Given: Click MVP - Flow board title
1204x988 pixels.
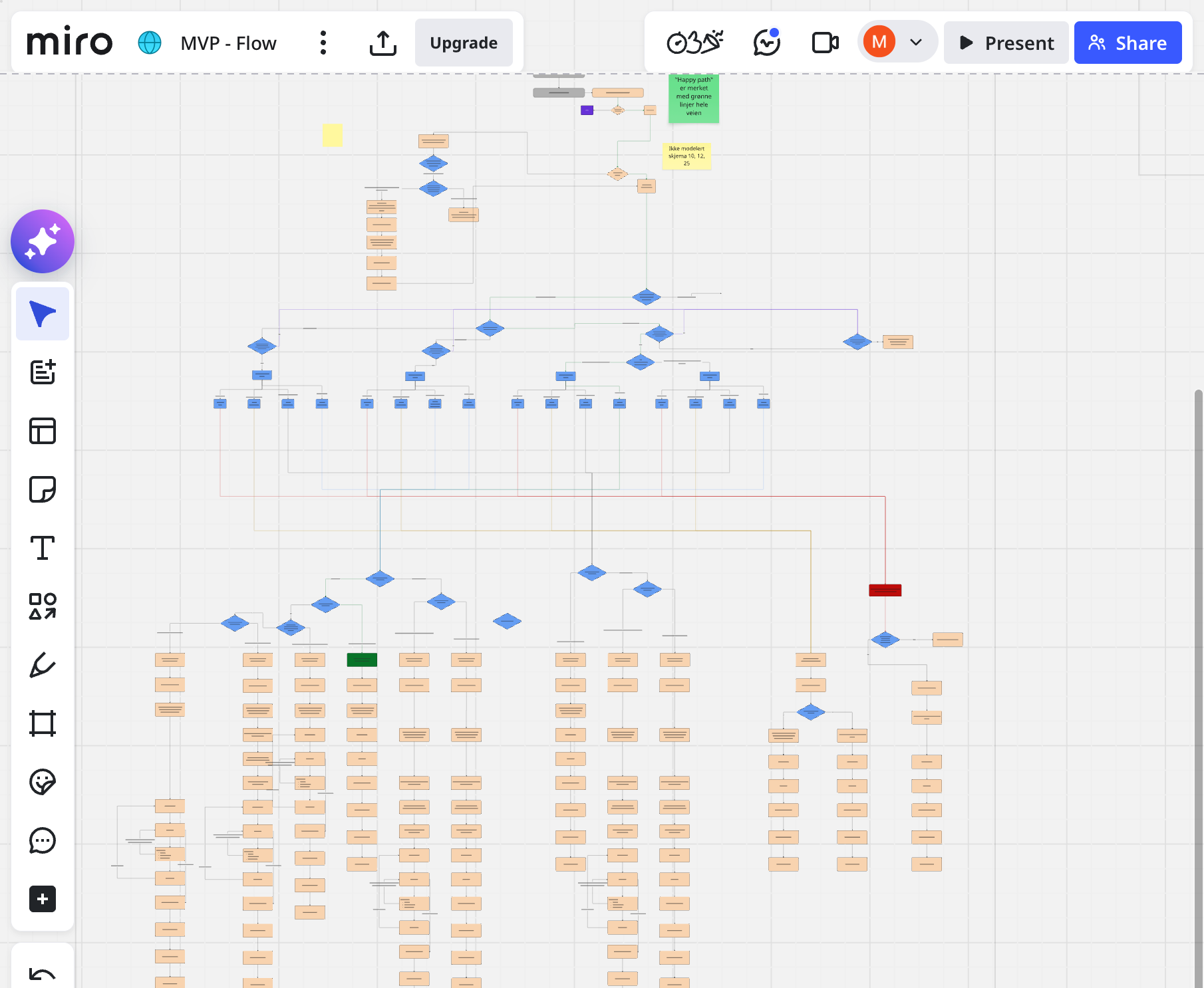Looking at the screenshot, I should [x=228, y=43].
